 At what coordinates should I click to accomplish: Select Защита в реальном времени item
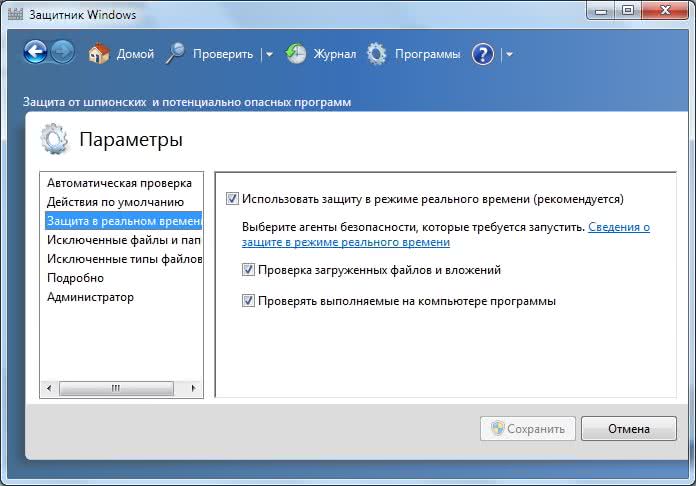pos(123,221)
